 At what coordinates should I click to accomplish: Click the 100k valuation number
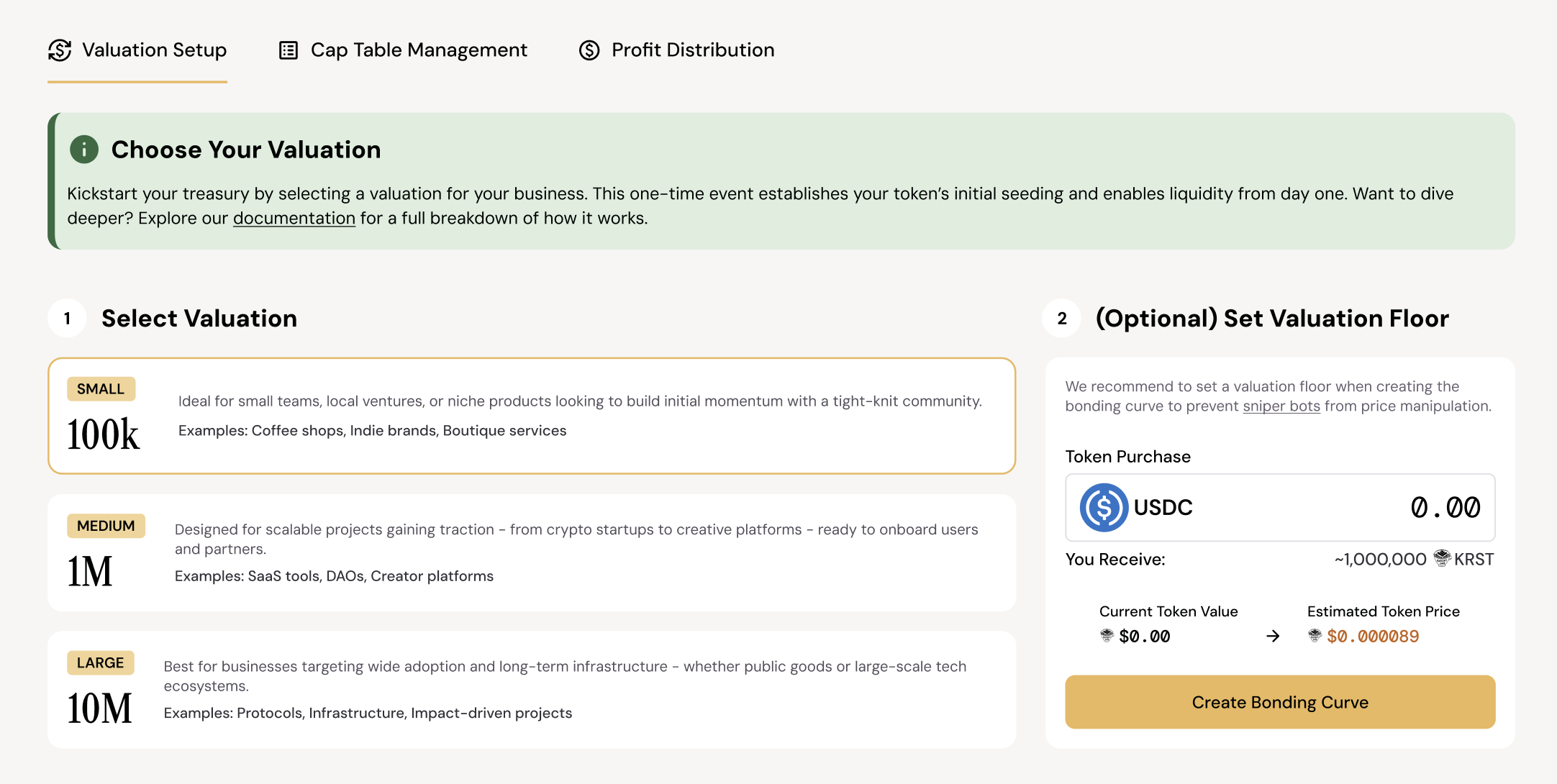click(103, 434)
